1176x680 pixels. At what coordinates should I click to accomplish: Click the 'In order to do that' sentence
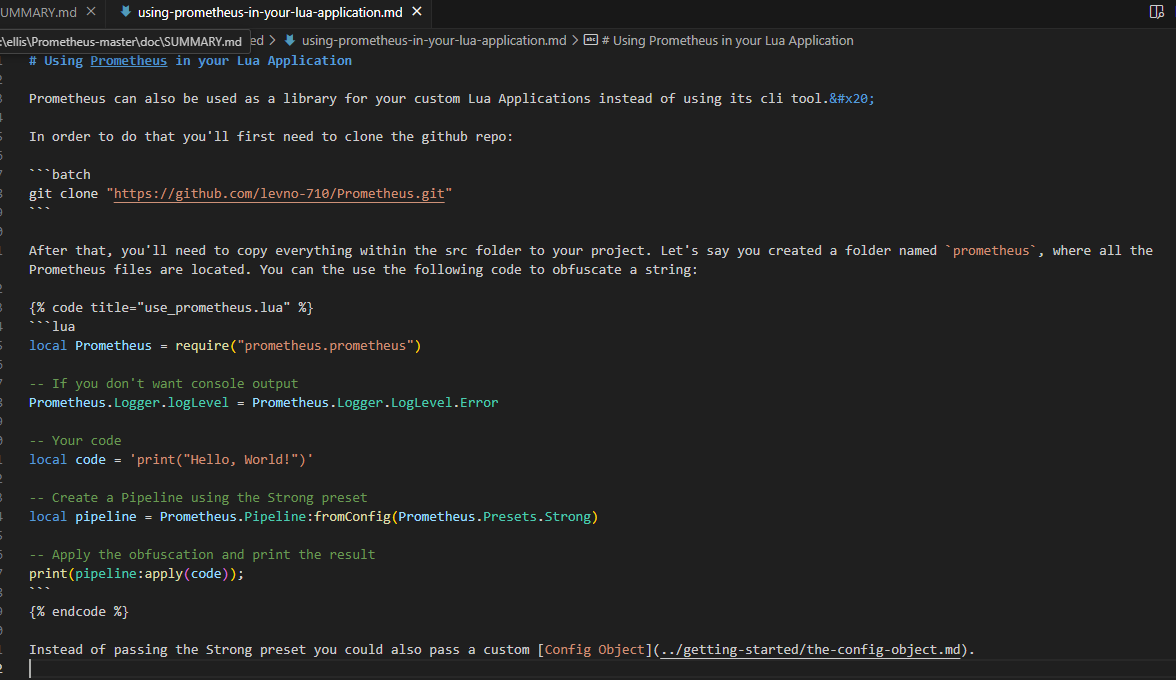[272, 136]
